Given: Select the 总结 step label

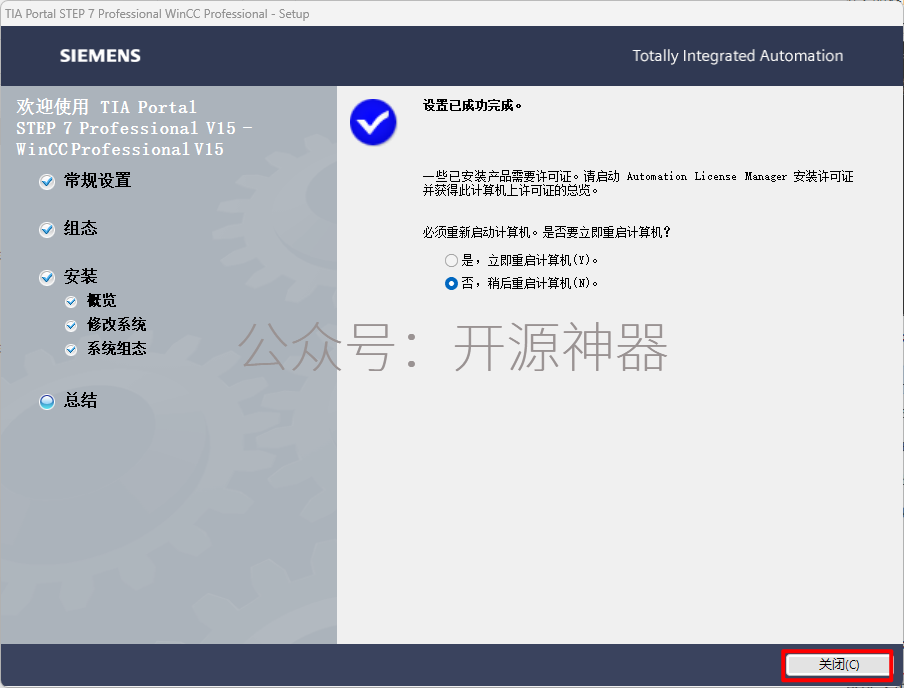Looking at the screenshot, I should click(x=80, y=400).
